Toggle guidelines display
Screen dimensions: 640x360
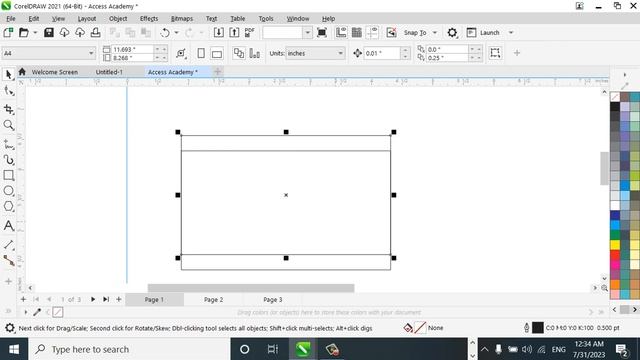click(372, 33)
